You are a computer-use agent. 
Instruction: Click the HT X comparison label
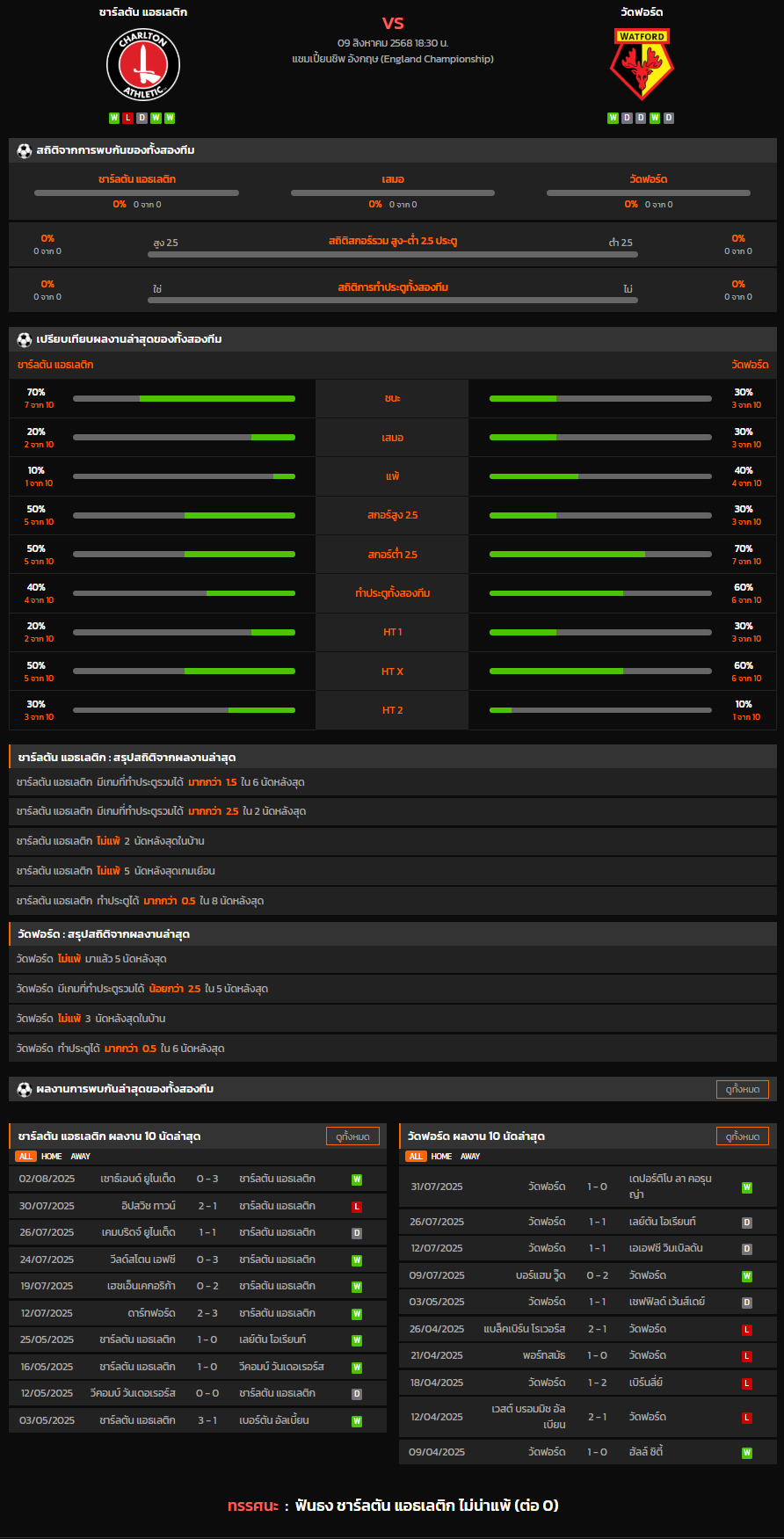pyautogui.click(x=393, y=671)
